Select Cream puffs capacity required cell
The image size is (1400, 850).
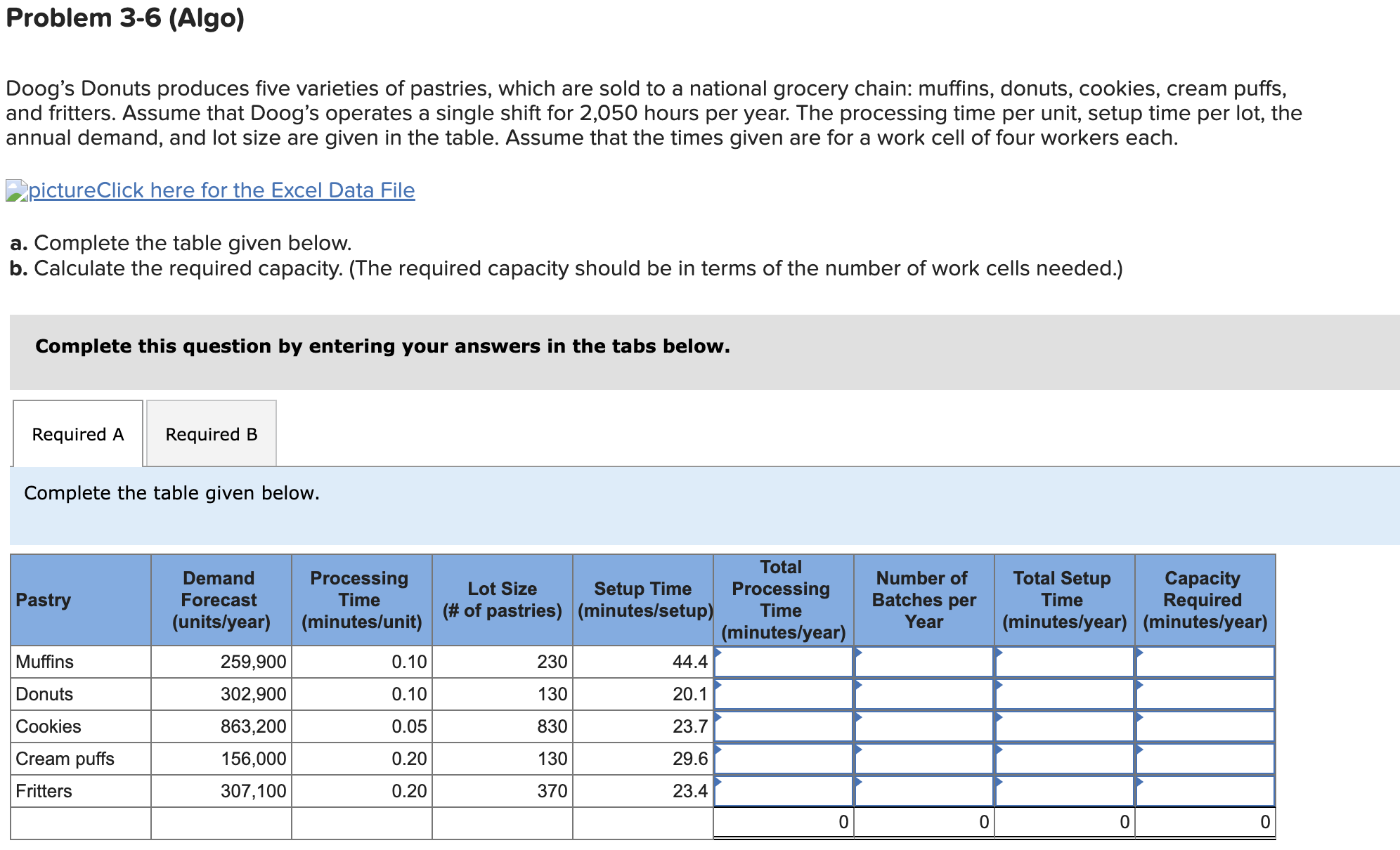(1205, 759)
